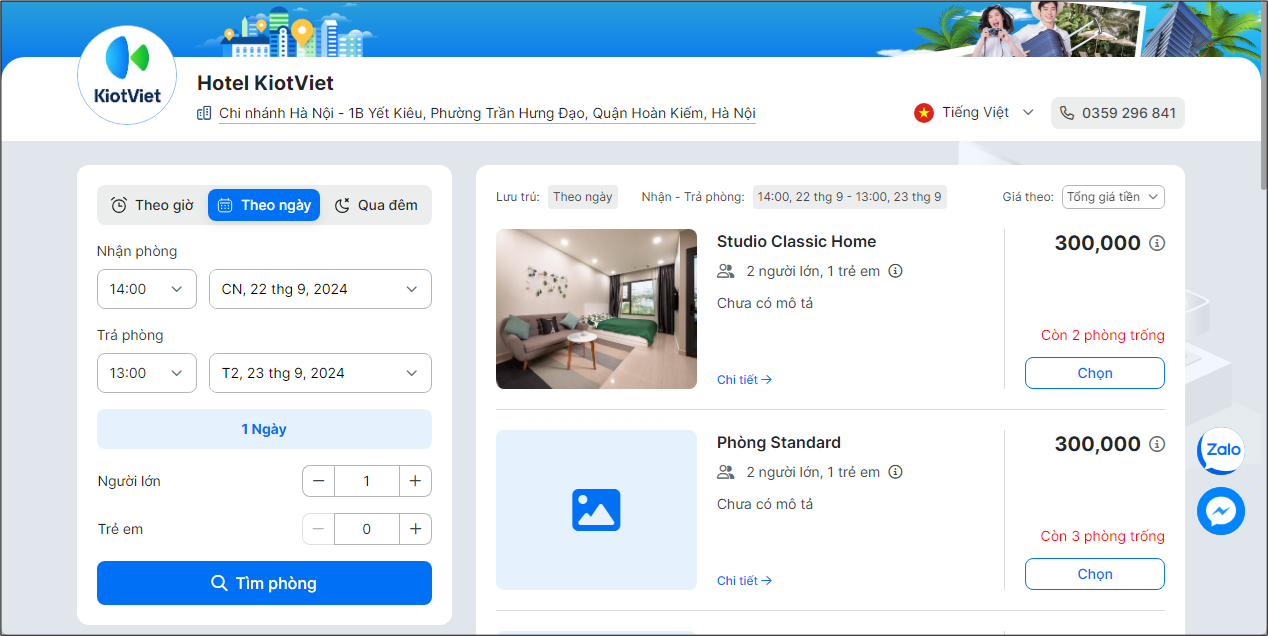Click the placeholder image icon for Phòng Standard
This screenshot has height=636, width=1268.
[596, 510]
